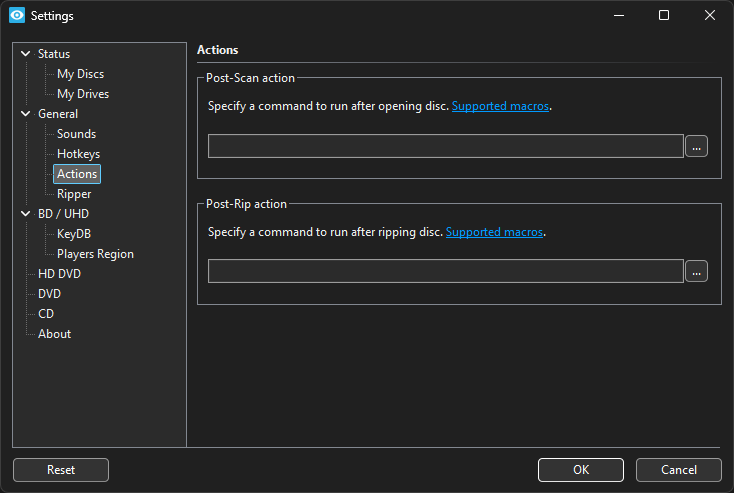Open Hotkeys settings
Viewport: 734px width, 493px height.
(x=78, y=154)
